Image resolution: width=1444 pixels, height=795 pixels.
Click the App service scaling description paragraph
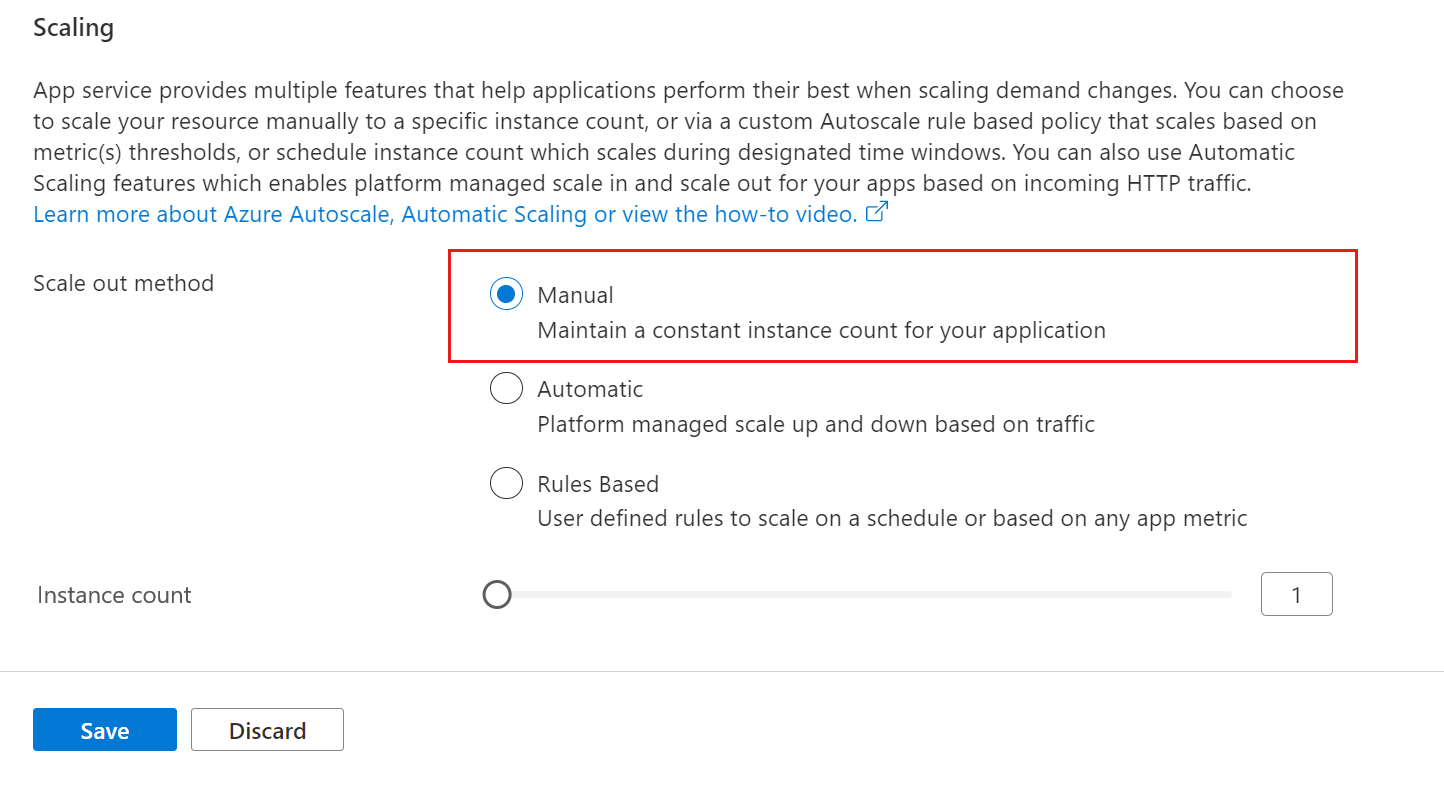click(x=688, y=137)
